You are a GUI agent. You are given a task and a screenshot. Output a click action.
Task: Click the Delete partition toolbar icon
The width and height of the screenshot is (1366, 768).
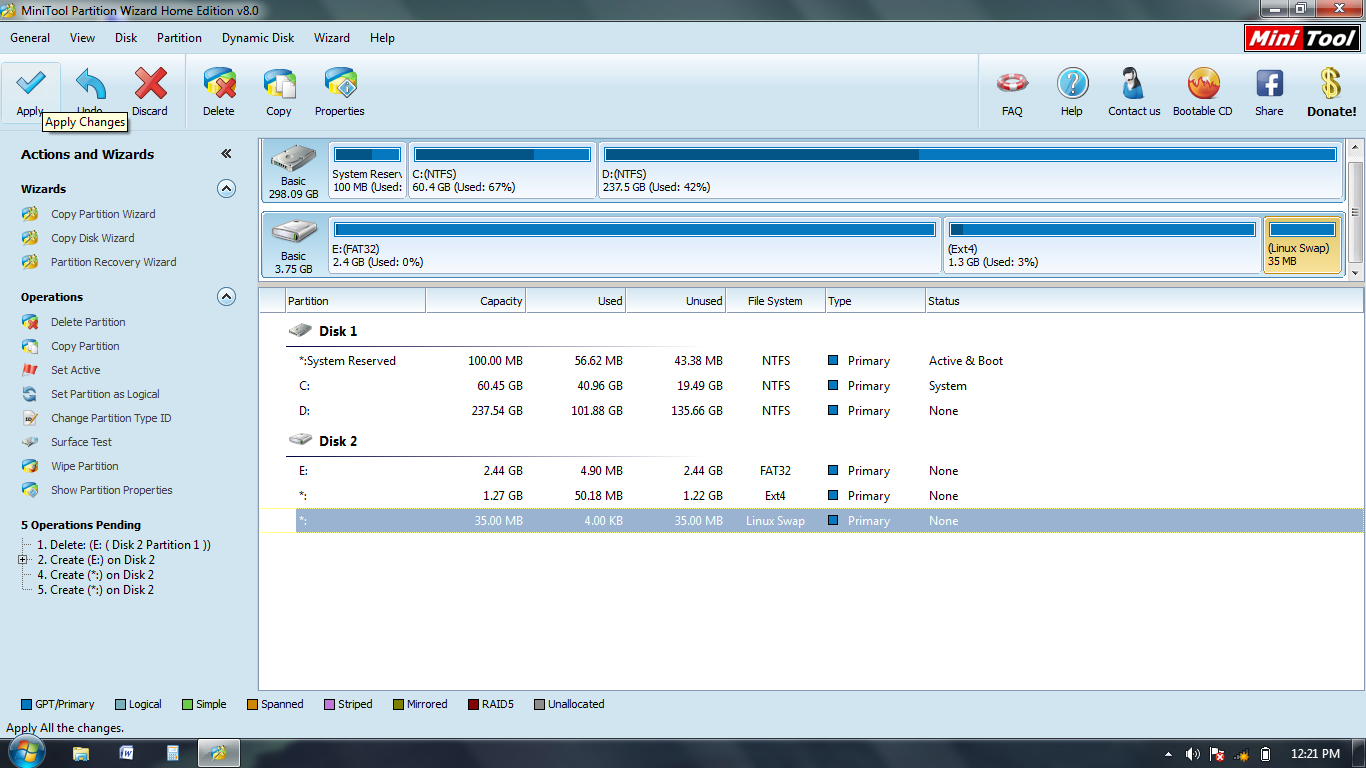click(x=219, y=83)
